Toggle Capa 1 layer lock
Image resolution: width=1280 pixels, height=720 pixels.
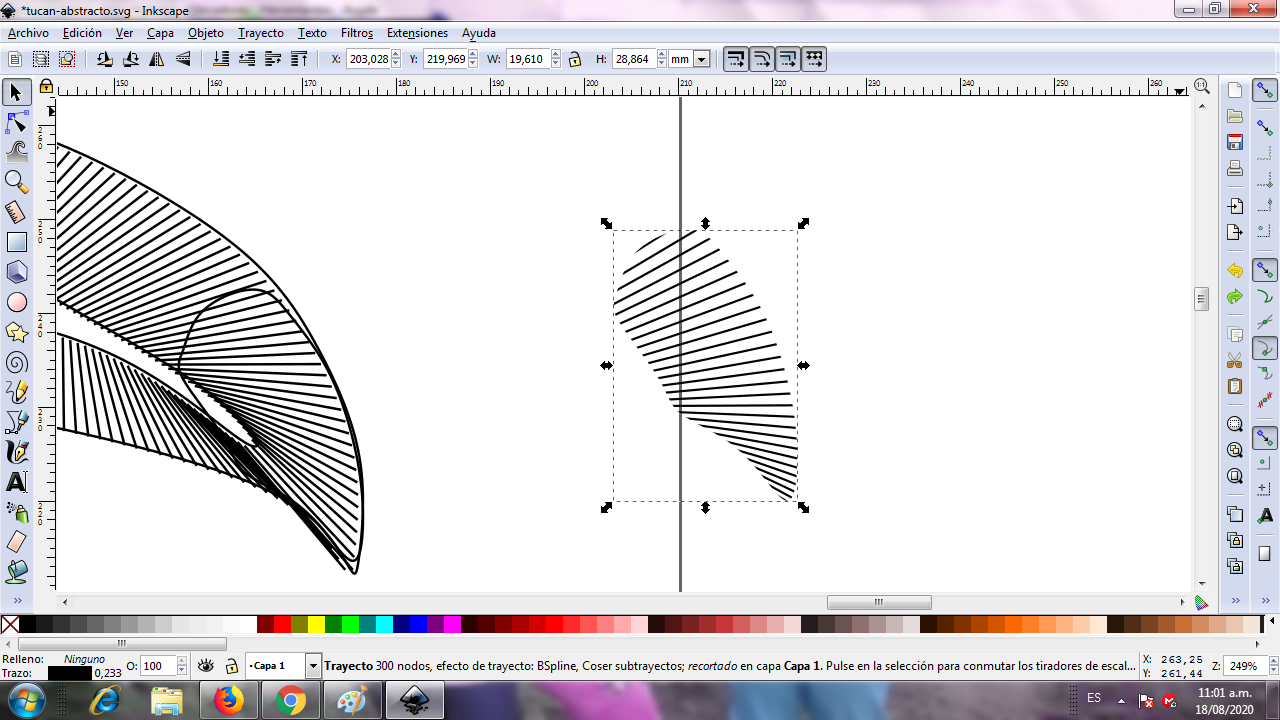tap(231, 666)
